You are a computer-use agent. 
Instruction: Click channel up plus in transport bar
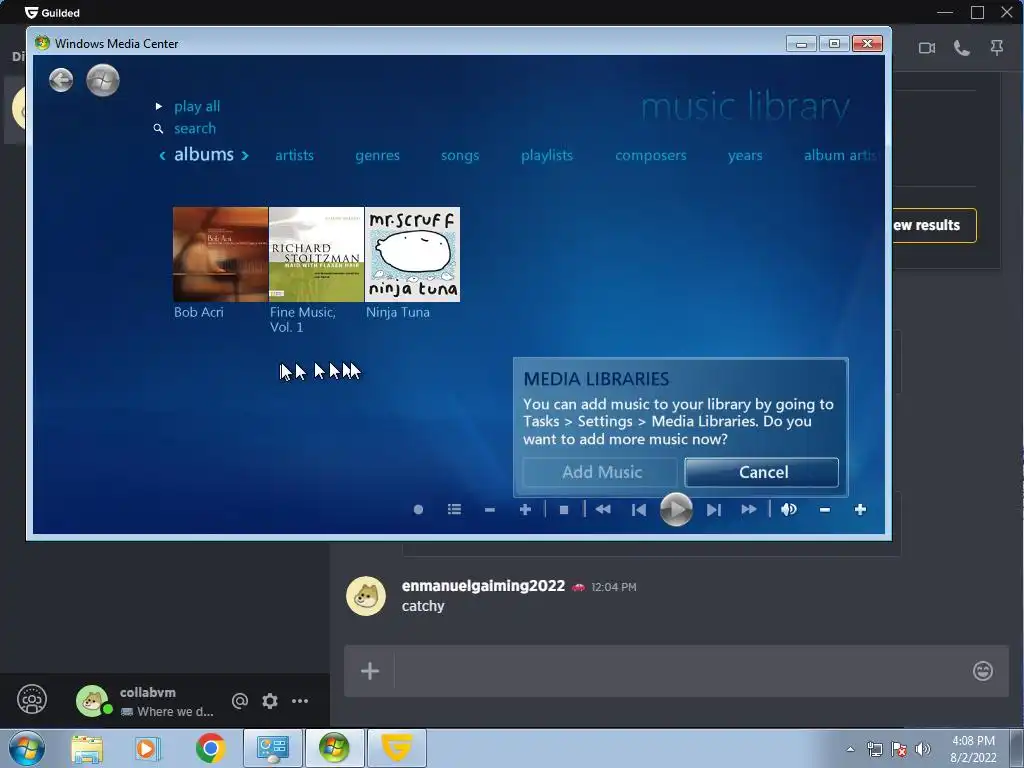click(525, 509)
